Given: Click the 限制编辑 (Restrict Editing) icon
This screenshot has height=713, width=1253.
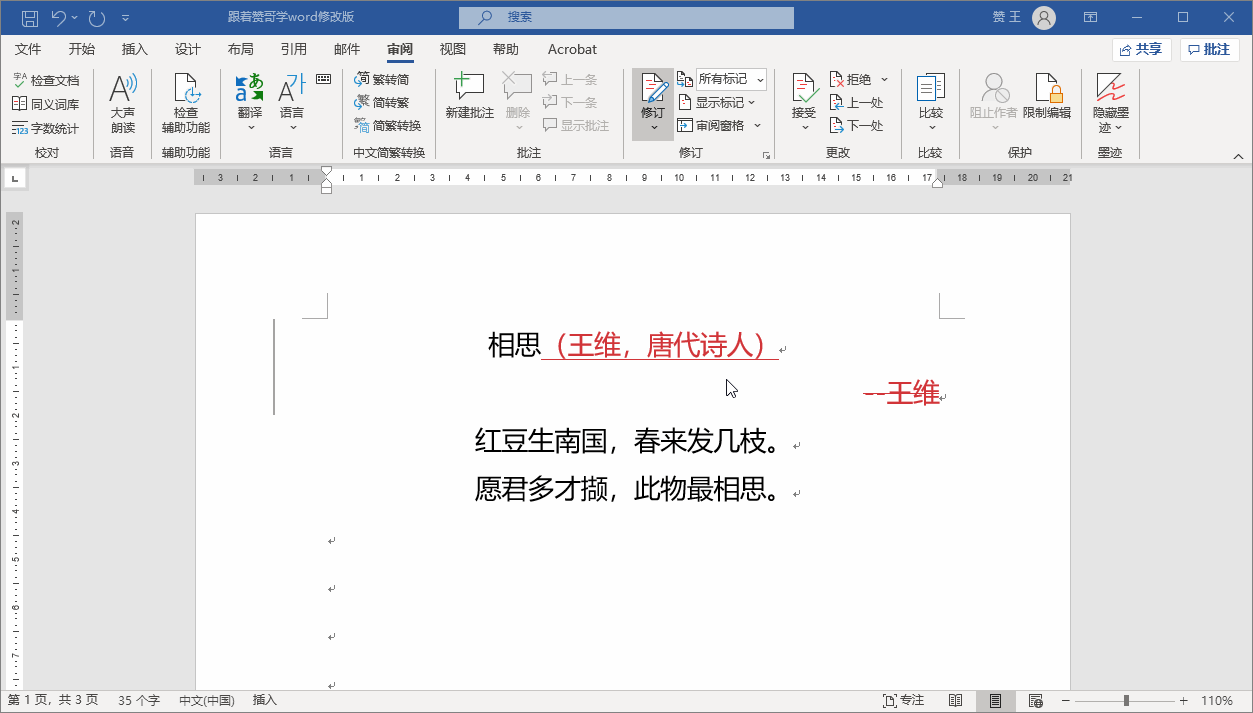Looking at the screenshot, I should (1048, 100).
